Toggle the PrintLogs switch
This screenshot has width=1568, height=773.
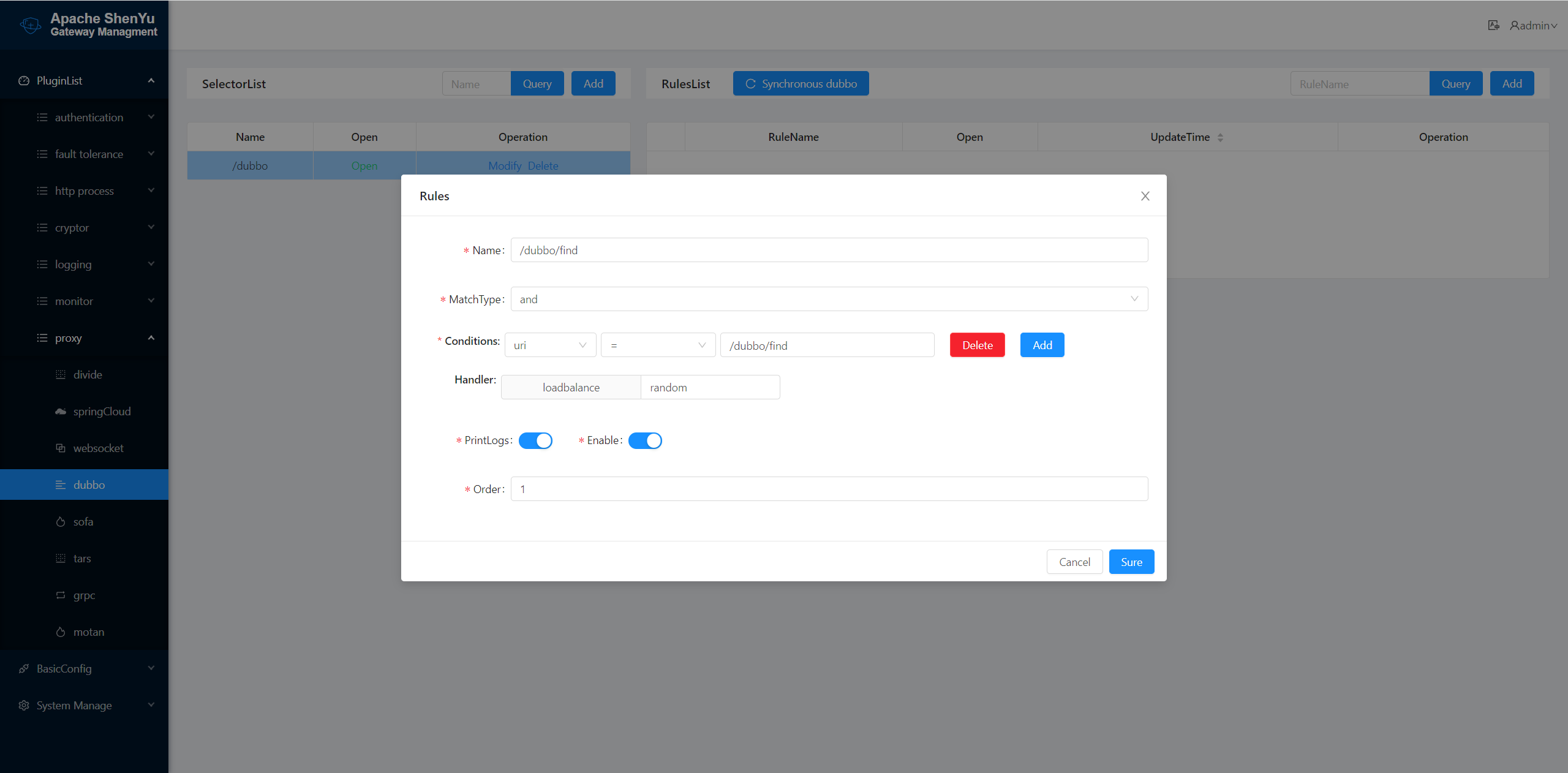pos(535,440)
